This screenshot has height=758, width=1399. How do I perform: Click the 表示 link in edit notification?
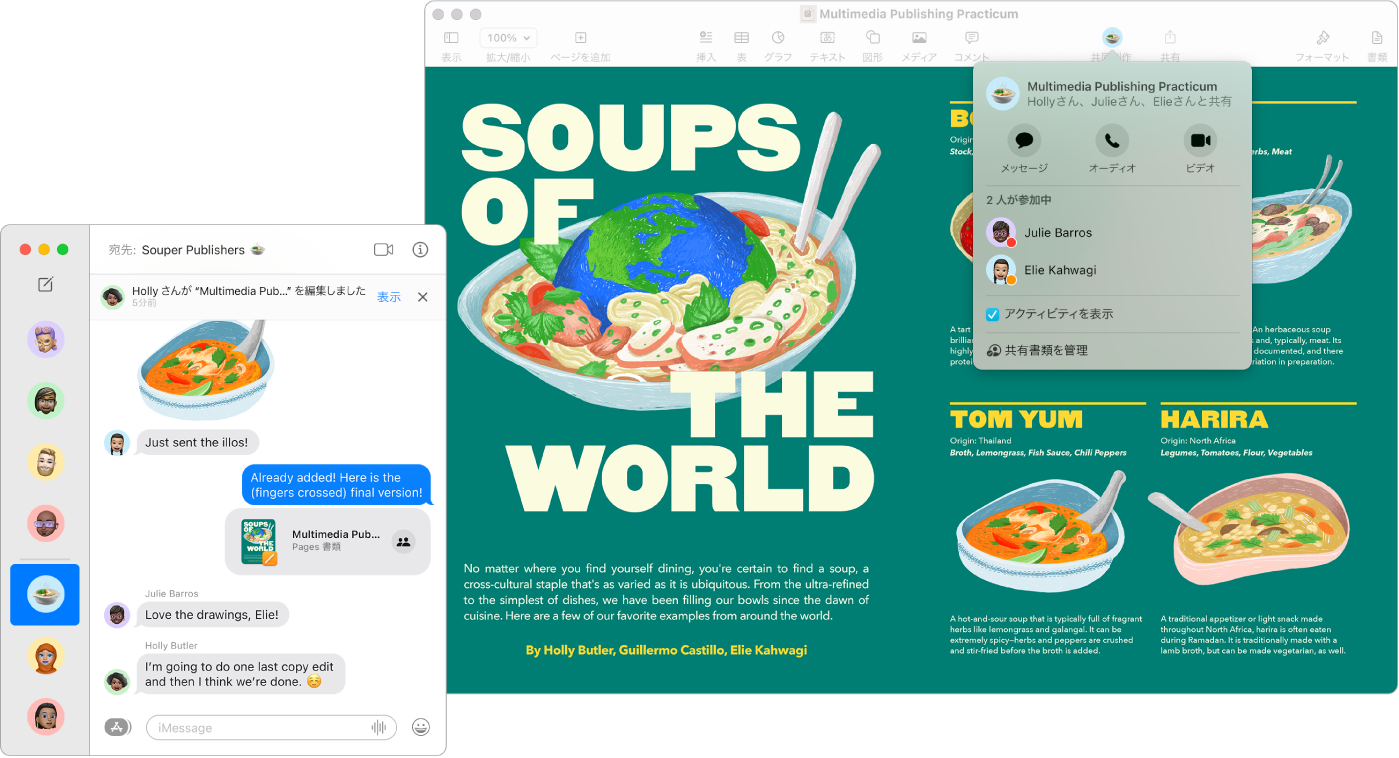[389, 296]
